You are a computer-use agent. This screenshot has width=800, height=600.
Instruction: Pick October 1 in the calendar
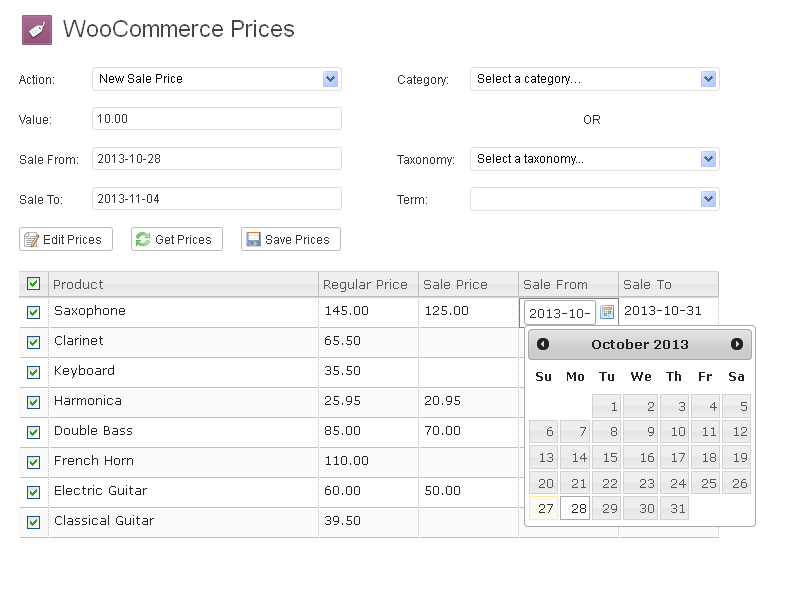[x=607, y=406]
